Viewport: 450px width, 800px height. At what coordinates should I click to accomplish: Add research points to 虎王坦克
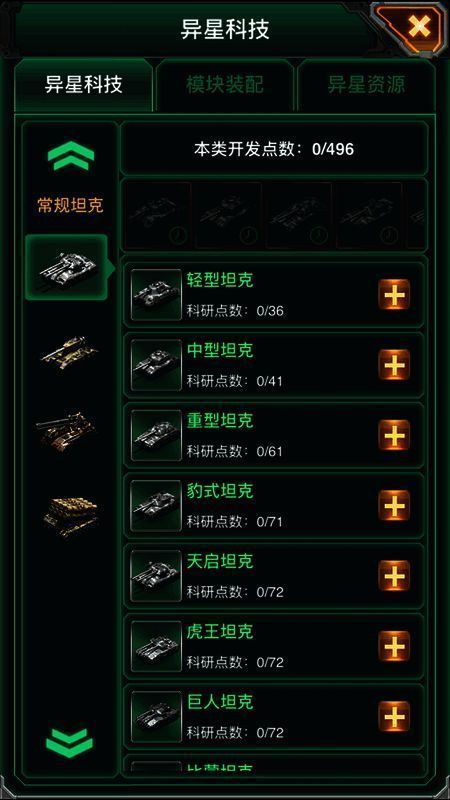(x=394, y=646)
